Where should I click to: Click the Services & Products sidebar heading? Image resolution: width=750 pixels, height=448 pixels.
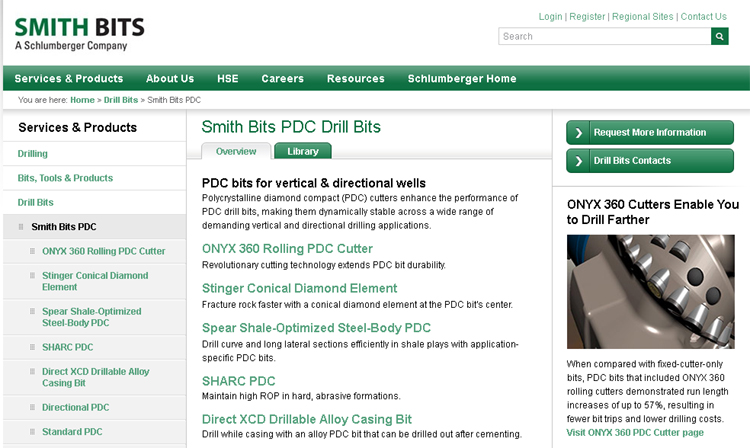click(x=77, y=128)
